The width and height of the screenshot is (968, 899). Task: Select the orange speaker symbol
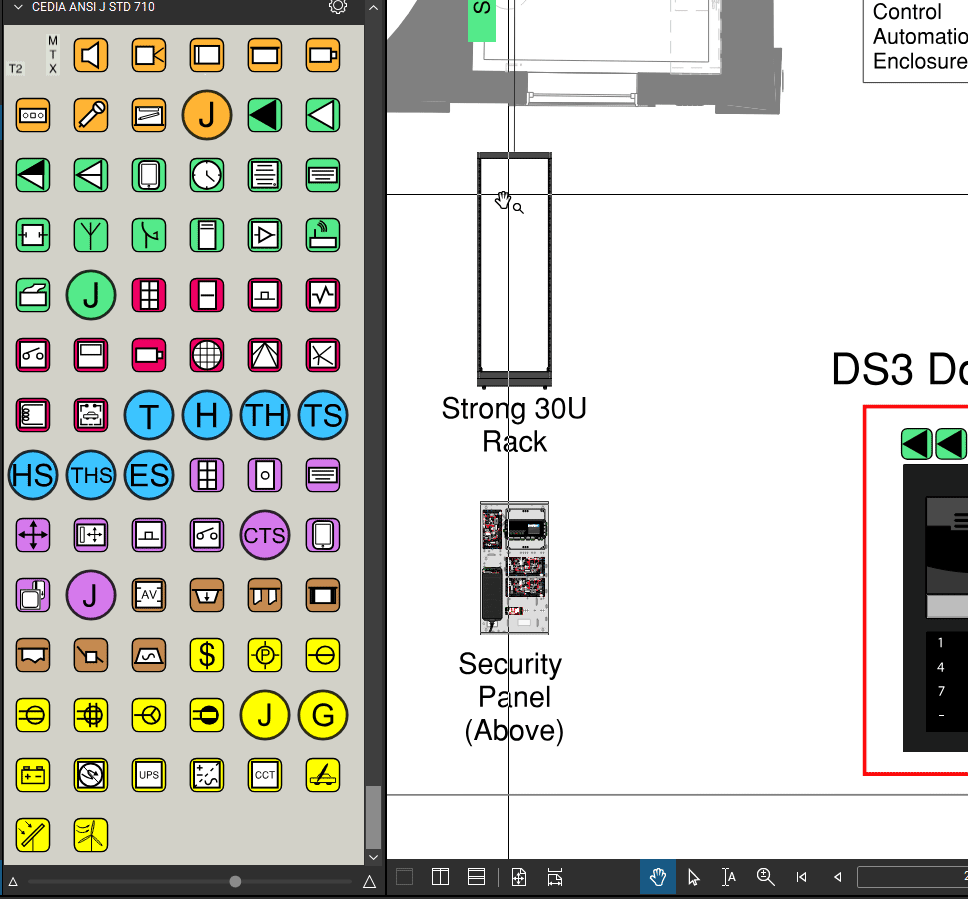(x=91, y=56)
